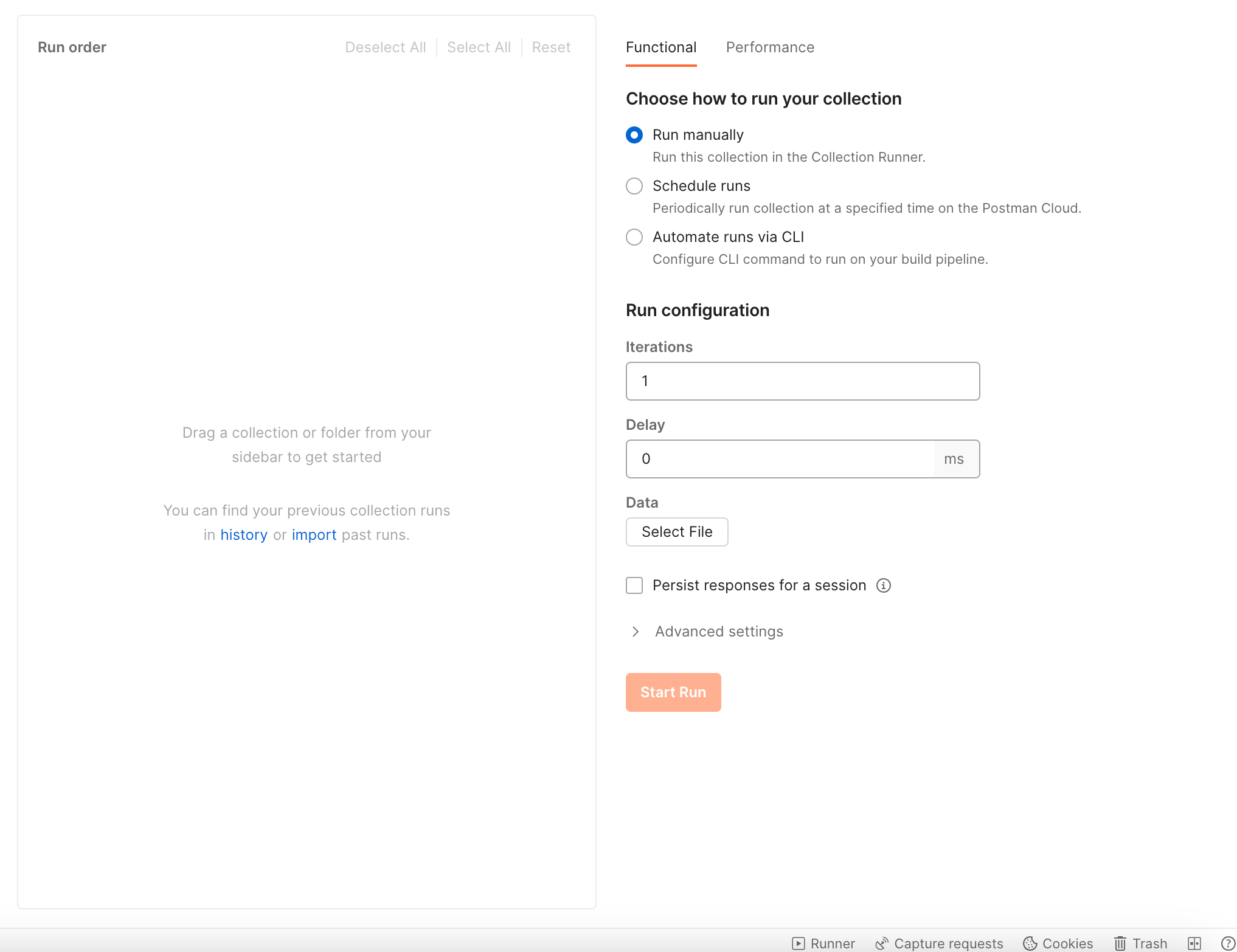Click the Capture requests satellite icon
Viewport: 1237px width, 952px height.
pos(881,943)
